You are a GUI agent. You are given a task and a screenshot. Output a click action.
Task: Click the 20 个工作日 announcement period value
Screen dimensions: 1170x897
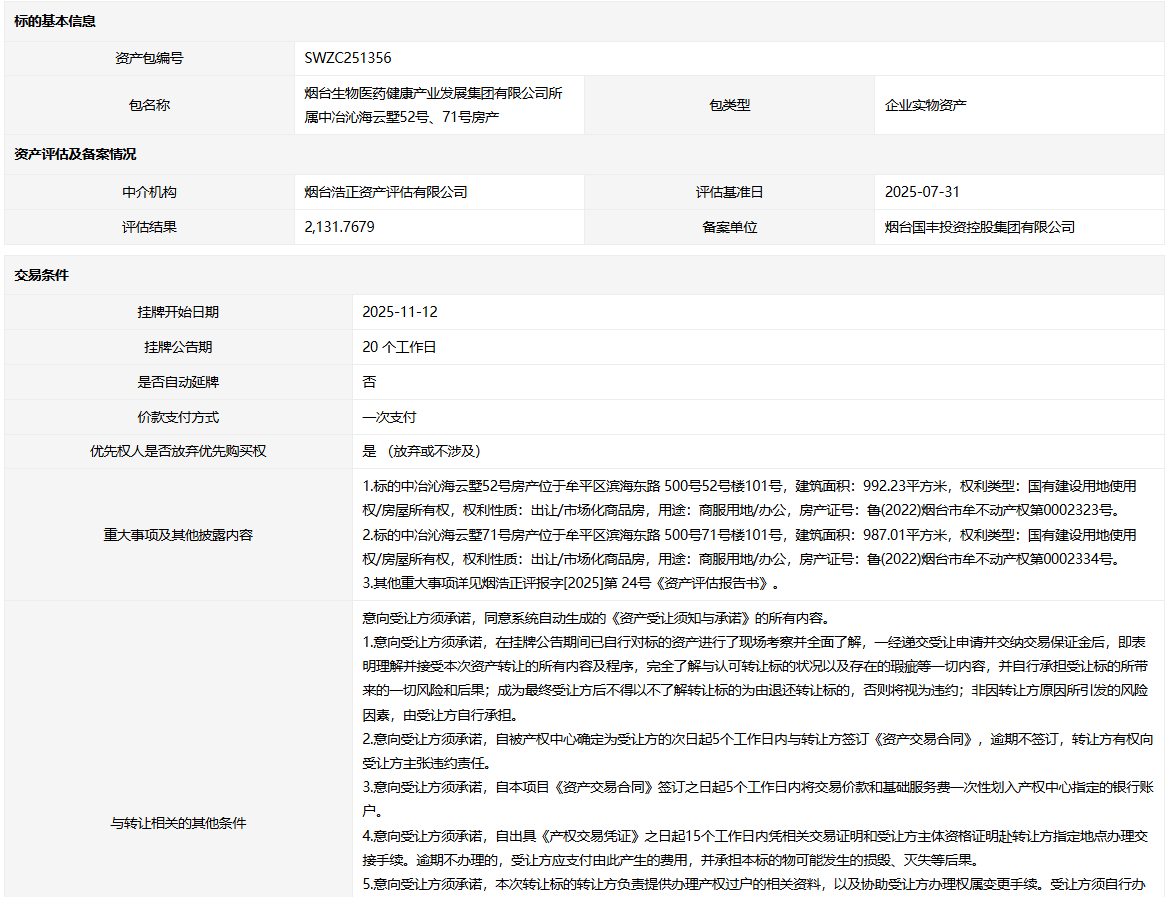click(399, 347)
